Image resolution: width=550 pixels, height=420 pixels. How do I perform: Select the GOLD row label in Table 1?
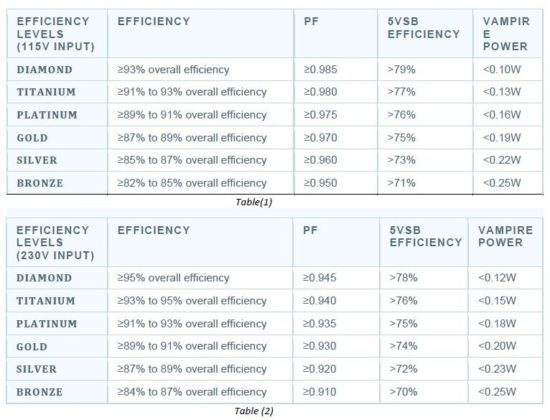tap(32, 138)
